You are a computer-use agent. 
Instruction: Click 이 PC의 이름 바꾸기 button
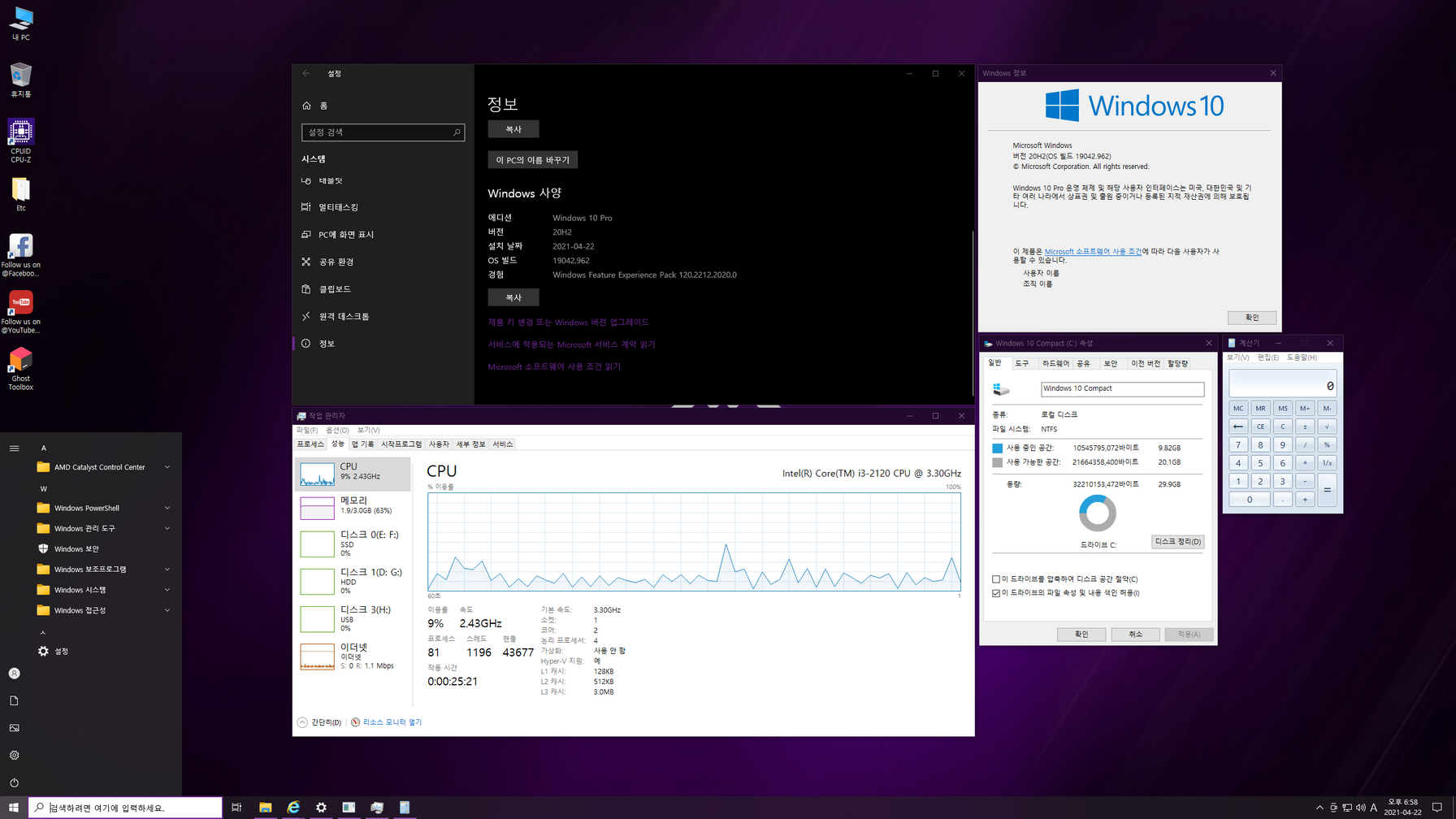tap(533, 160)
